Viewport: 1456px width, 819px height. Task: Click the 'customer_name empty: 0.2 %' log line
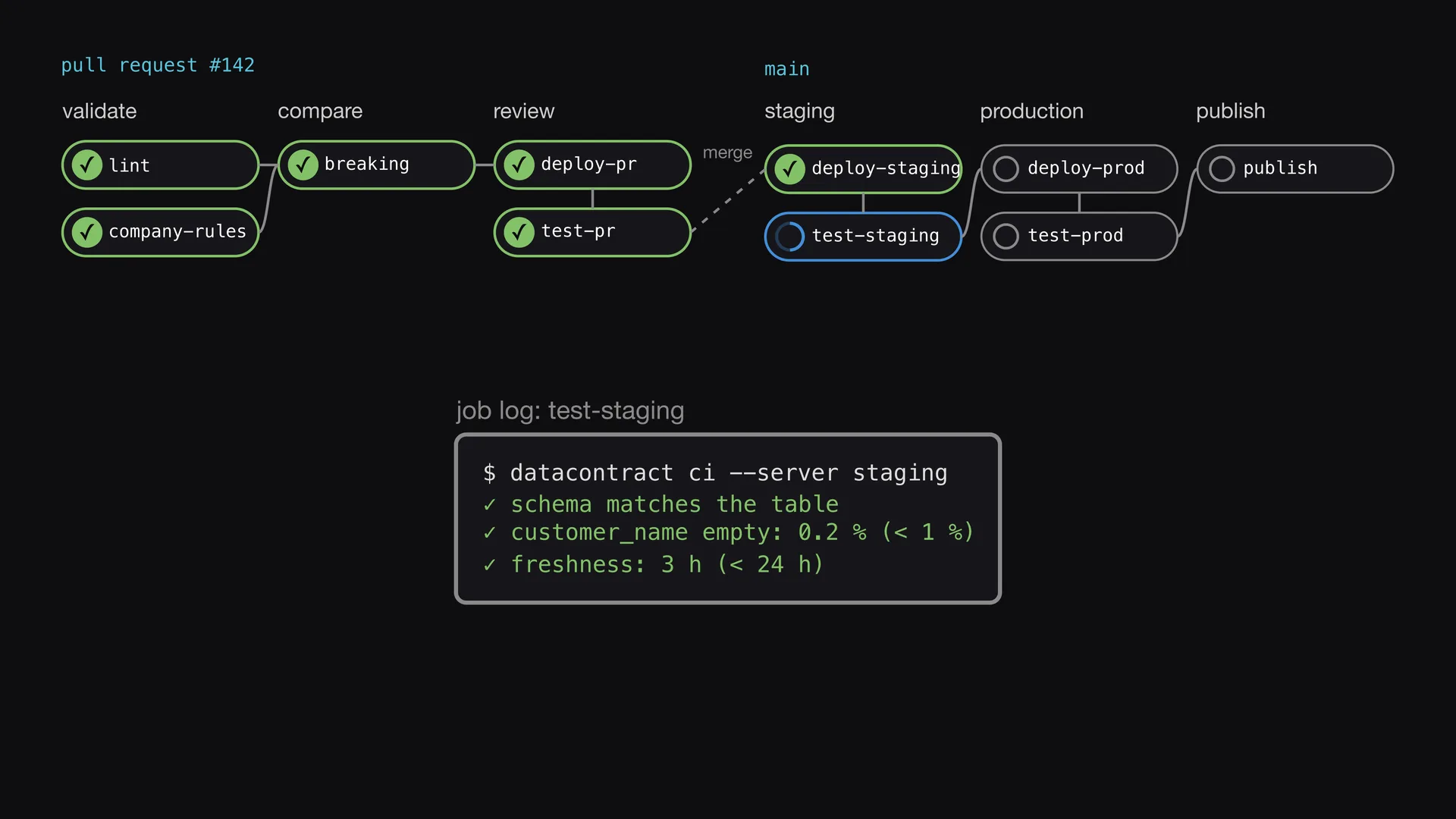(728, 533)
